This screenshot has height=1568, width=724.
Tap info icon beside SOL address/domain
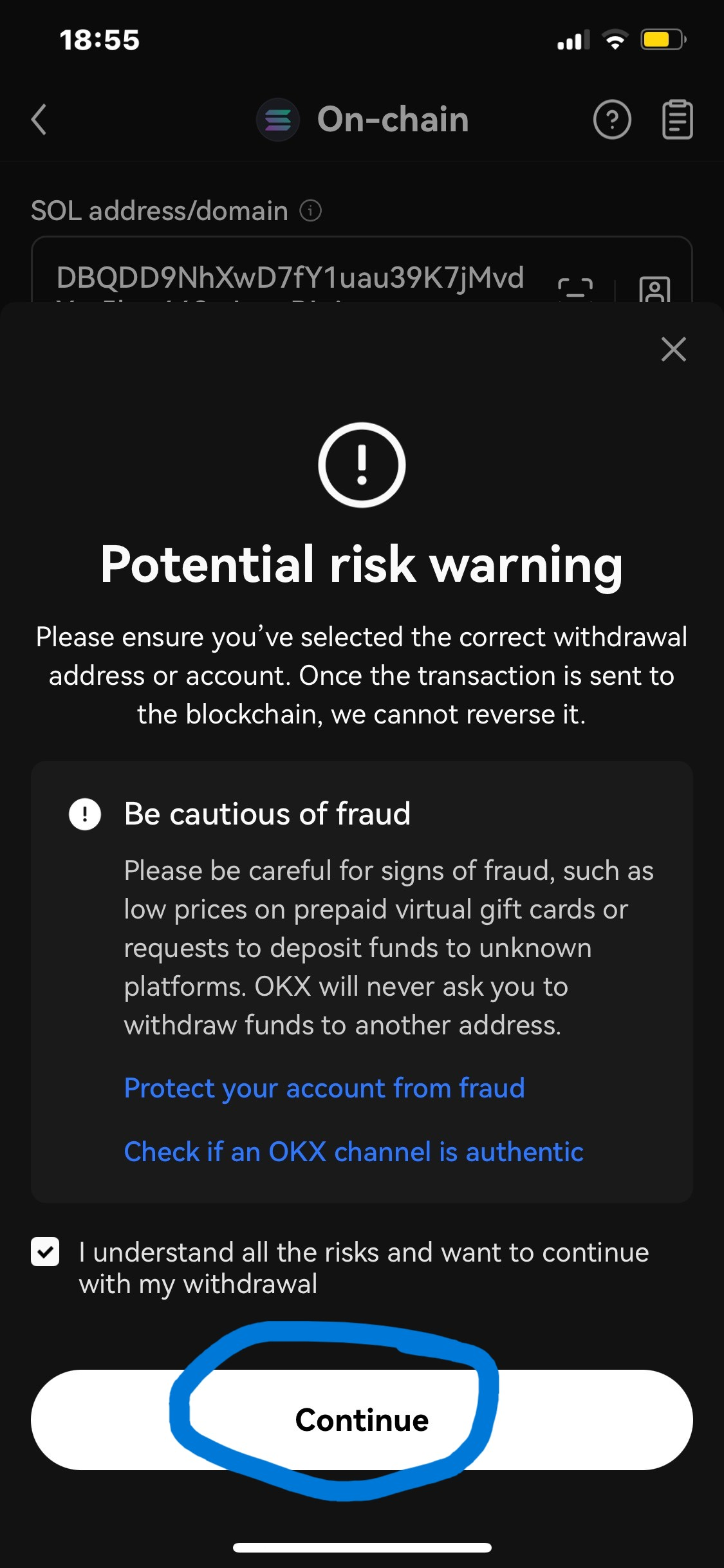(x=311, y=210)
